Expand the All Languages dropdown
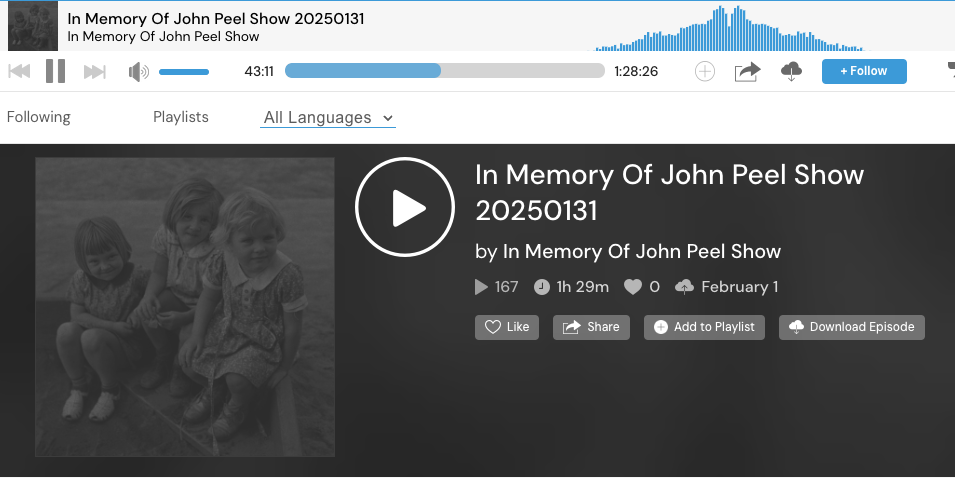 pyautogui.click(x=328, y=118)
